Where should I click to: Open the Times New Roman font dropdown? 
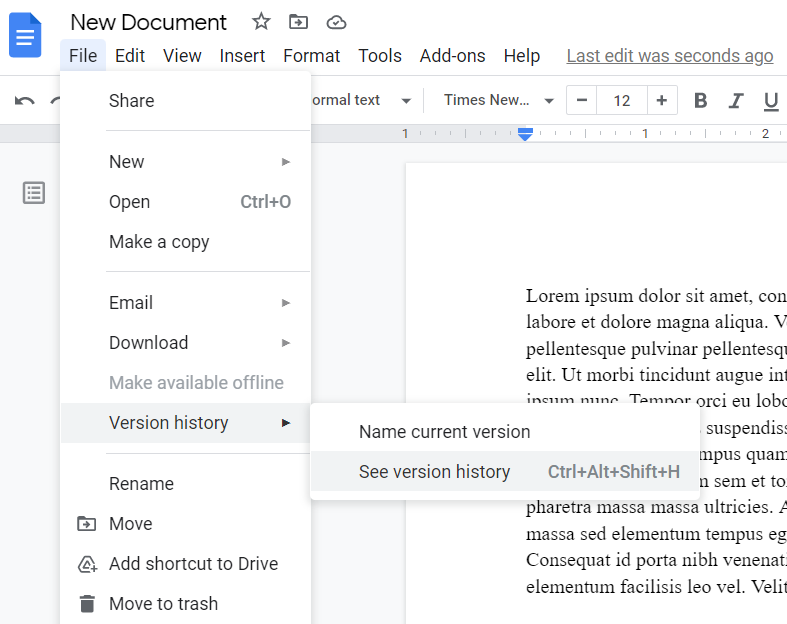(x=498, y=100)
